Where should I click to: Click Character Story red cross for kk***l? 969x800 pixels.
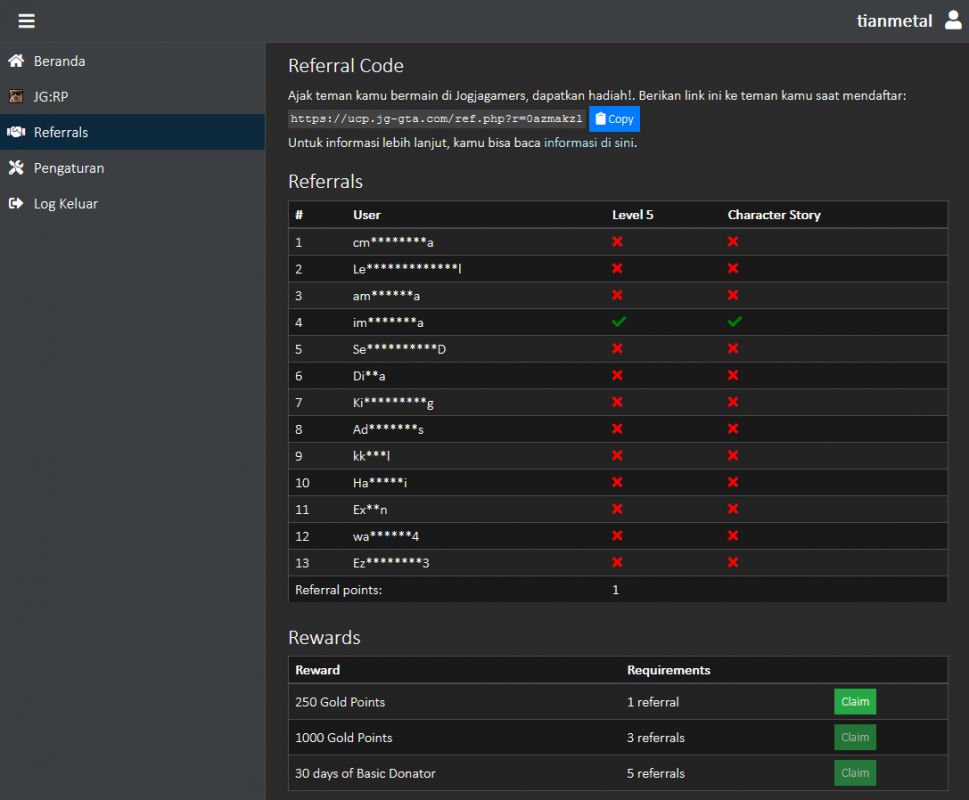pyautogui.click(x=733, y=455)
